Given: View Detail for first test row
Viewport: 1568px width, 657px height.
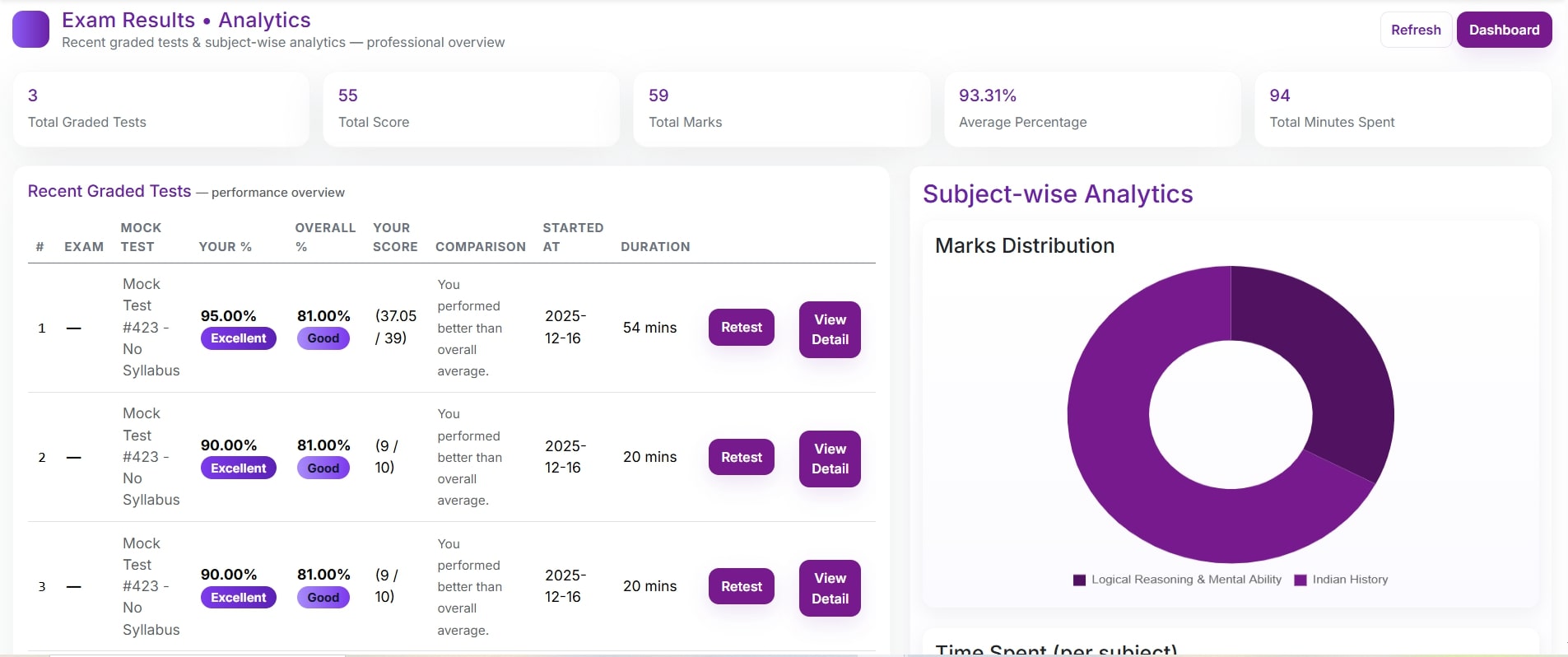Looking at the screenshot, I should 829,329.
